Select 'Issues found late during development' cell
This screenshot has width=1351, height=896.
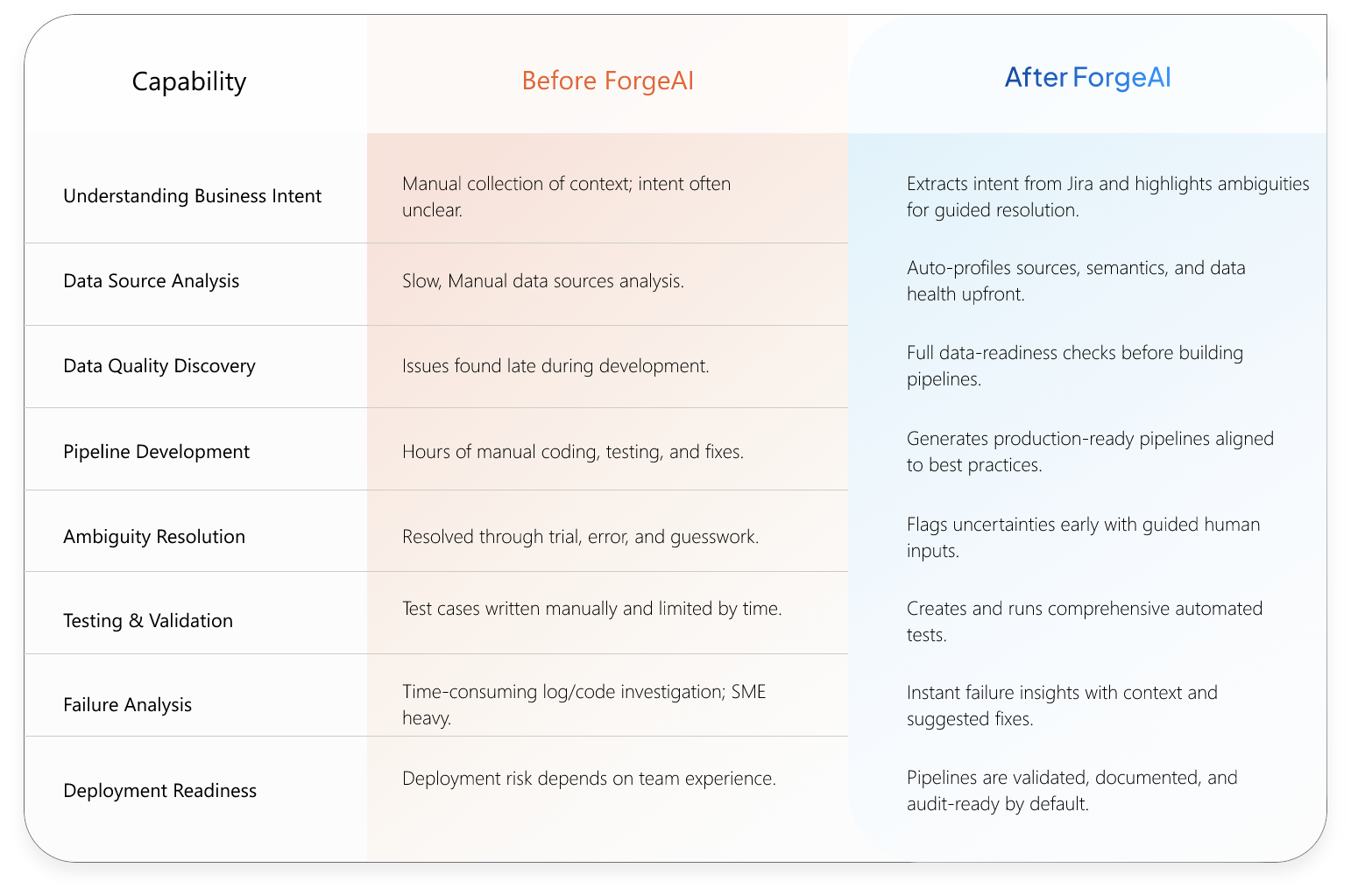click(555, 366)
